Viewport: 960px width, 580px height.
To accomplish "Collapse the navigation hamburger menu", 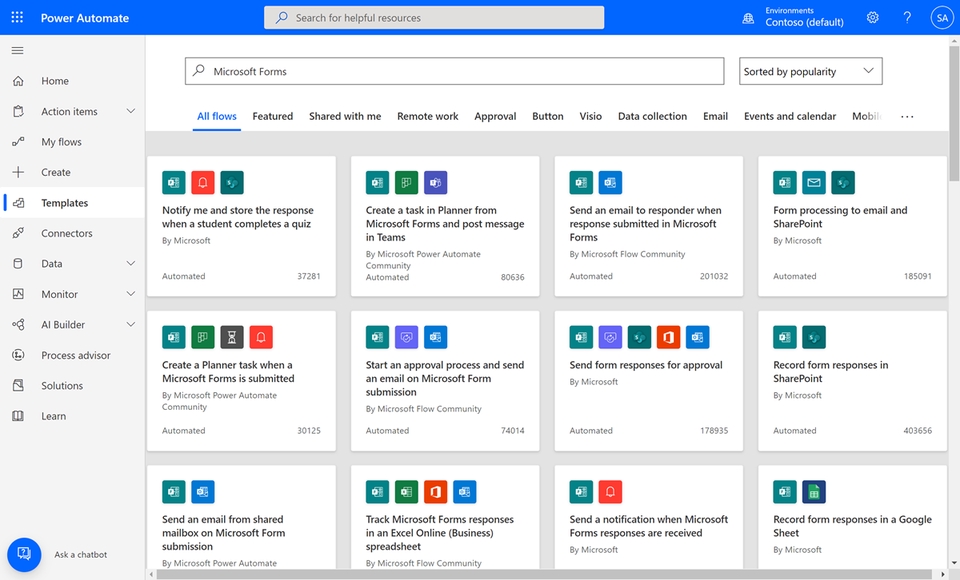I will (18, 50).
